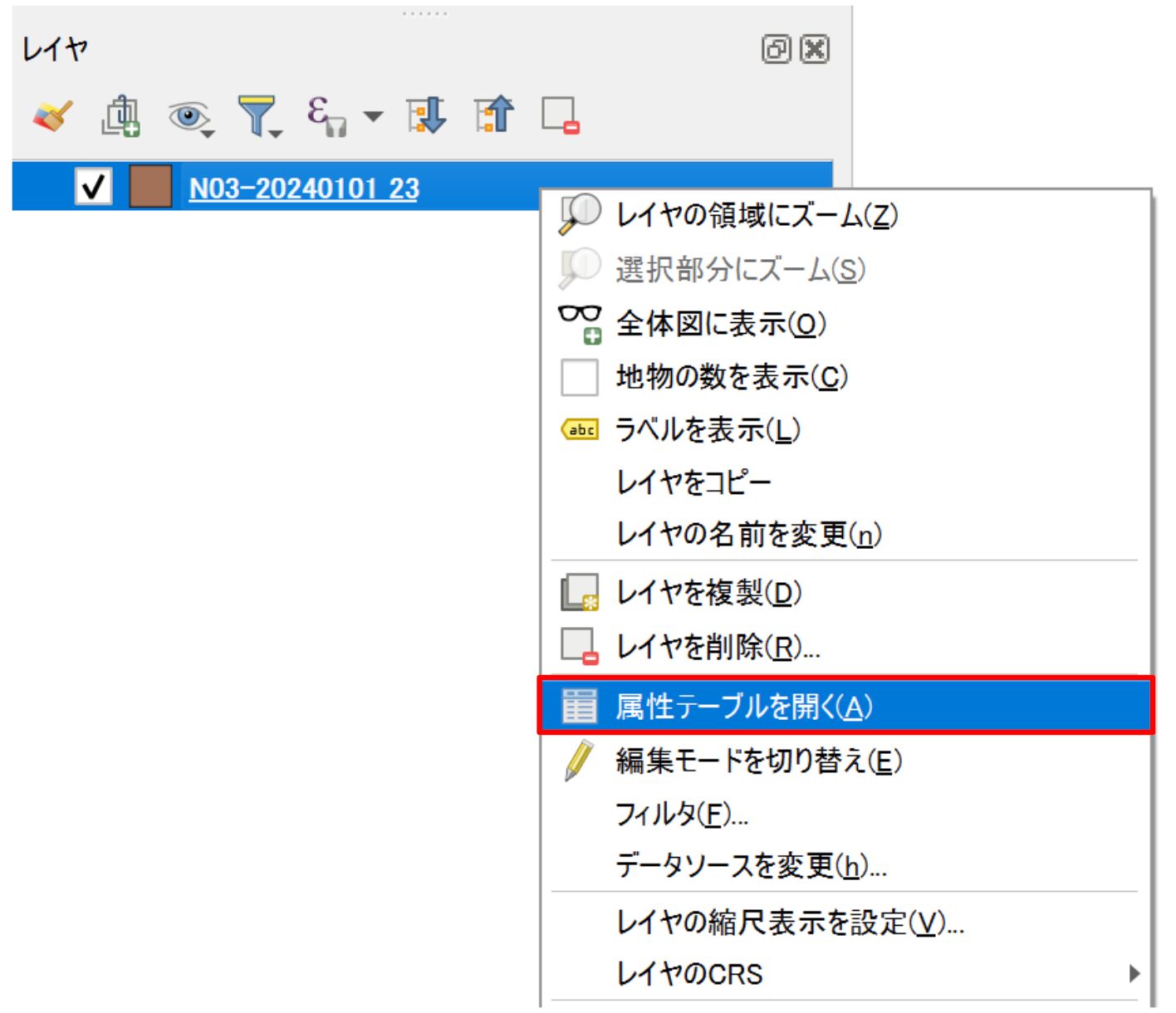Float the Layers panel with dock icon
Image resolution: width=1176 pixels, height=1013 pixels.
[776, 50]
